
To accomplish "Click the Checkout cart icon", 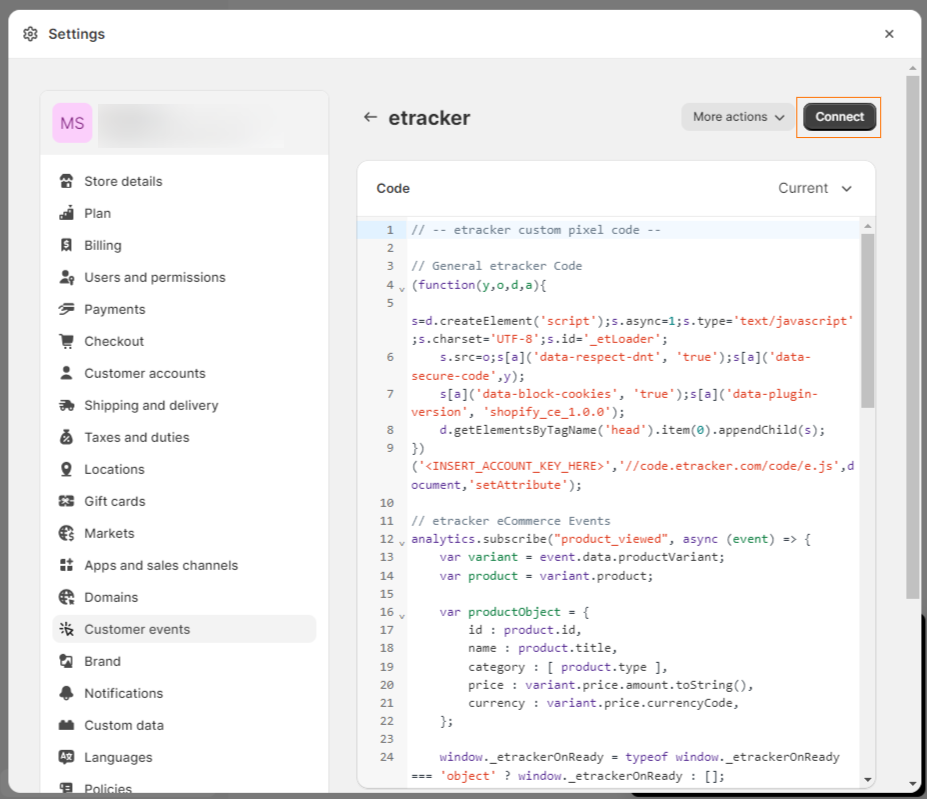I will pos(66,341).
